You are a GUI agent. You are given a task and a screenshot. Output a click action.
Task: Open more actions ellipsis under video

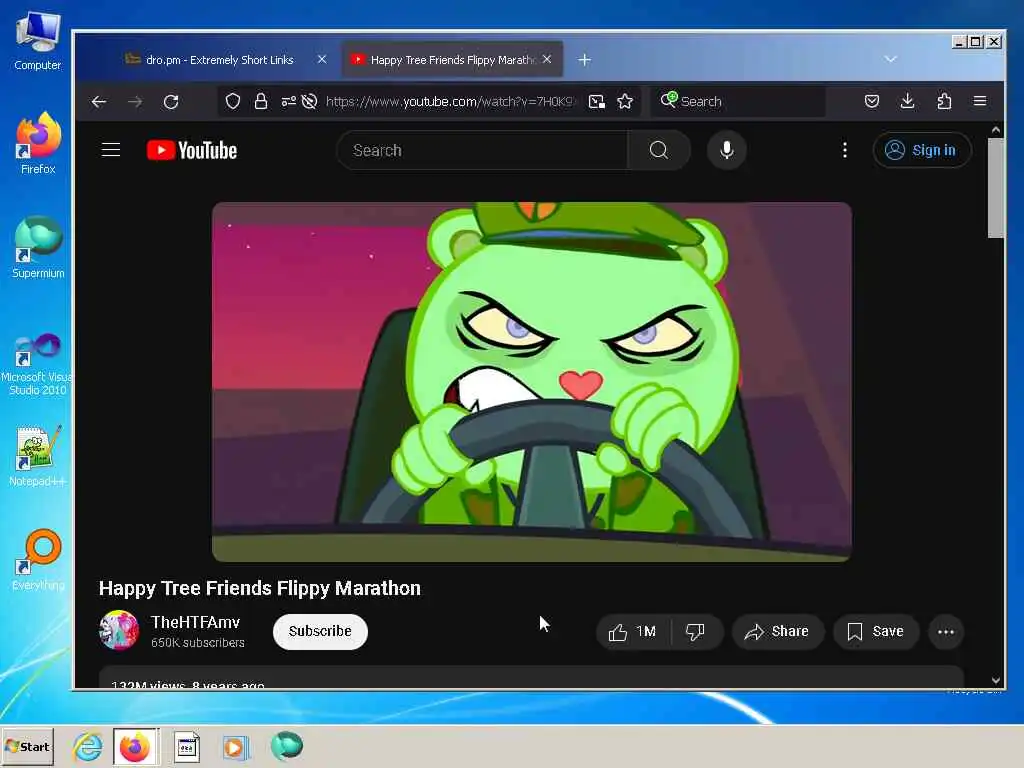pos(946,632)
